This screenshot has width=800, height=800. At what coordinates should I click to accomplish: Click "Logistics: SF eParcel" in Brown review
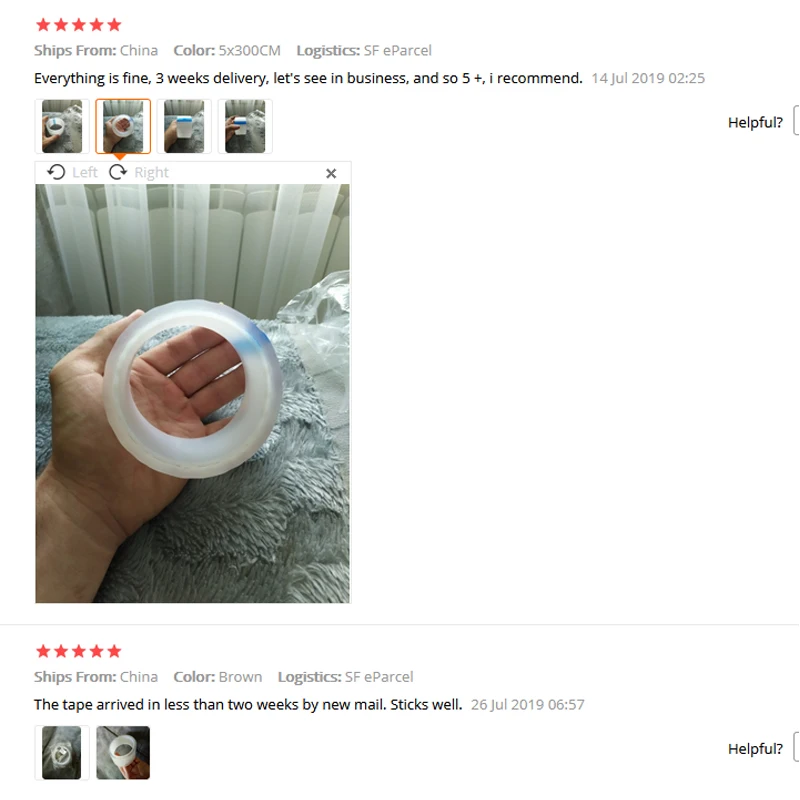coord(345,677)
